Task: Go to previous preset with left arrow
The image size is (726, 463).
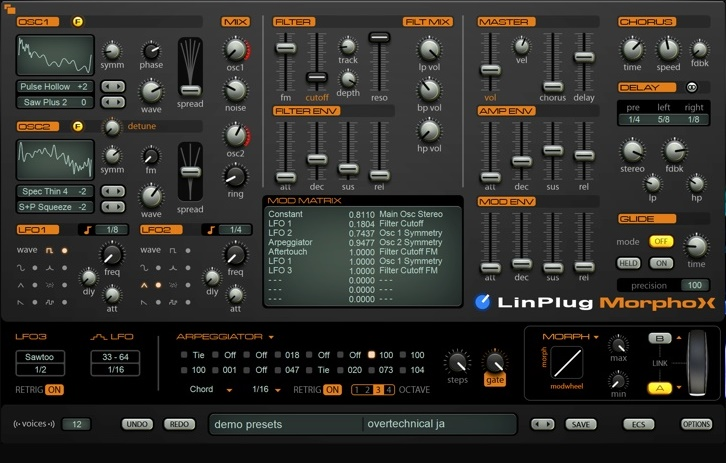Action: tap(537, 424)
